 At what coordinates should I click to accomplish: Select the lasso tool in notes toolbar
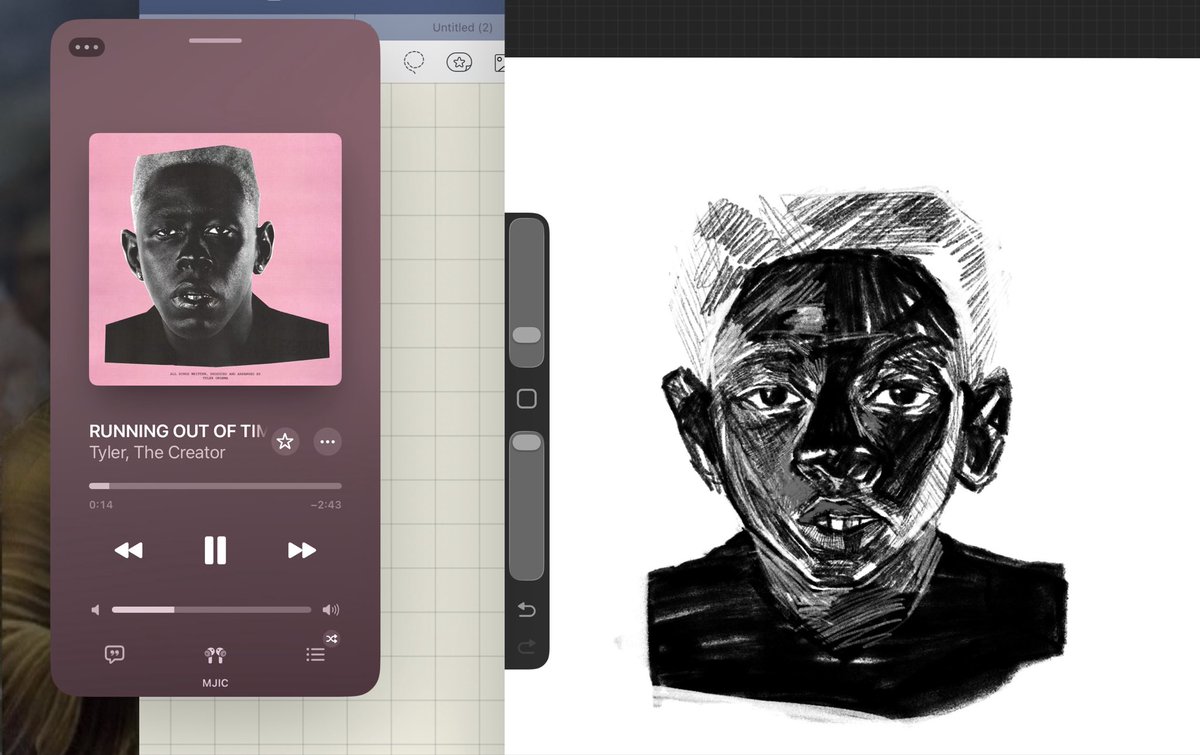pos(414,62)
